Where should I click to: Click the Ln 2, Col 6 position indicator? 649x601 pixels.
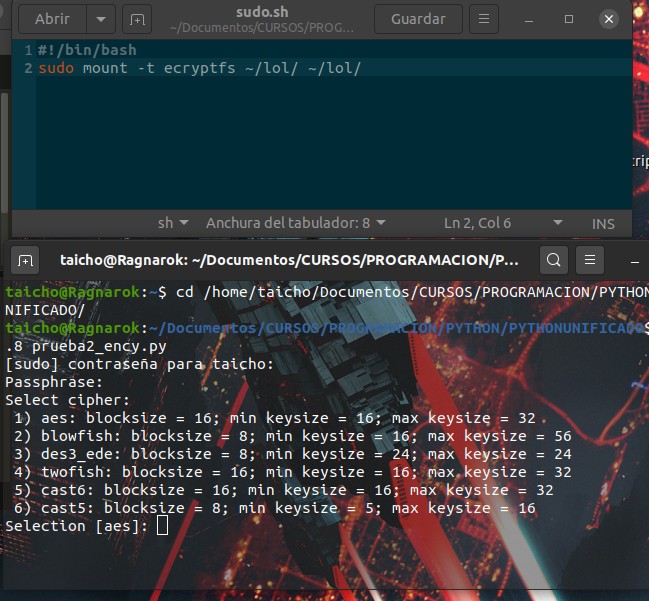(477, 223)
